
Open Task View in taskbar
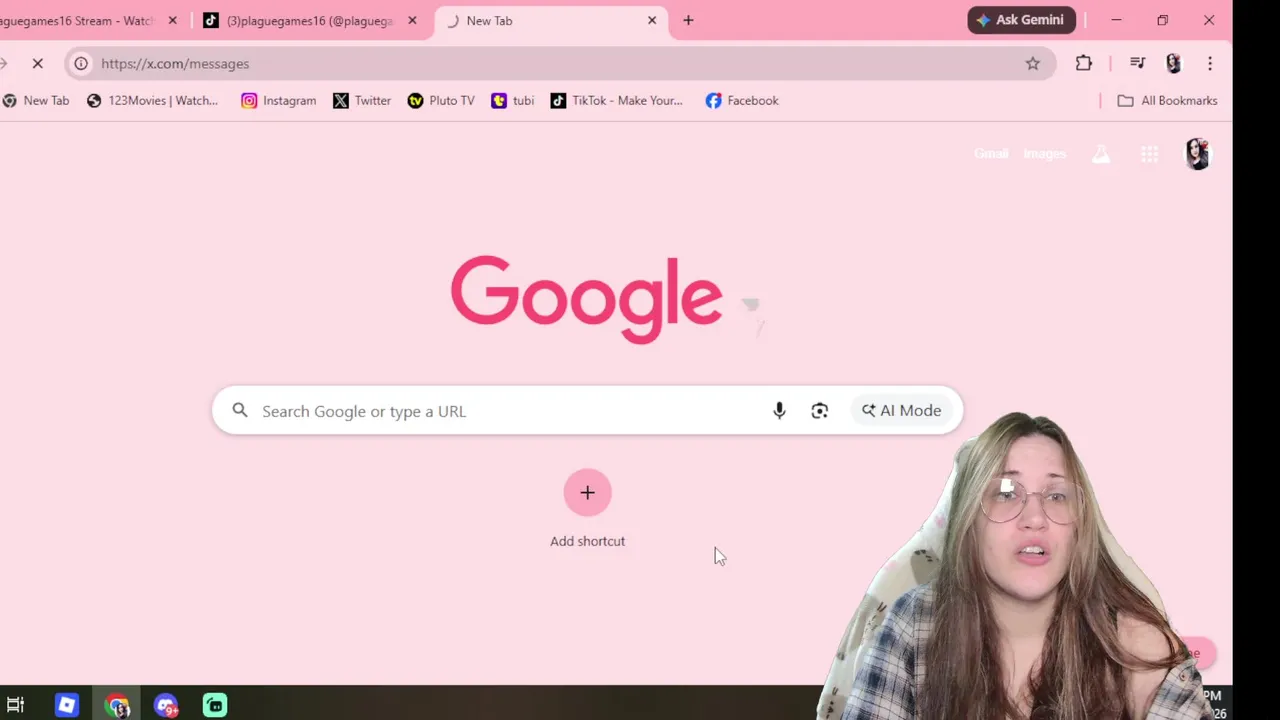(x=16, y=705)
